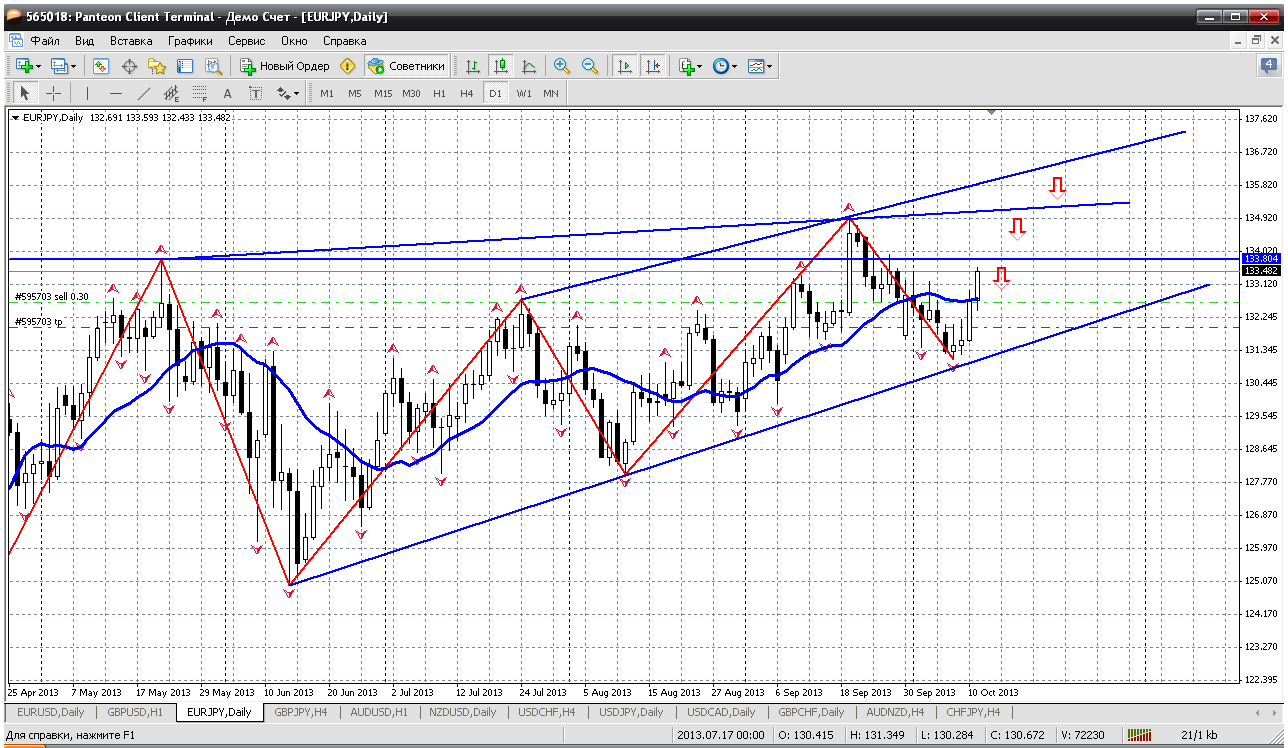This screenshot has height=748, width=1288.
Task: Set timeframe to M1
Action: pos(327,93)
